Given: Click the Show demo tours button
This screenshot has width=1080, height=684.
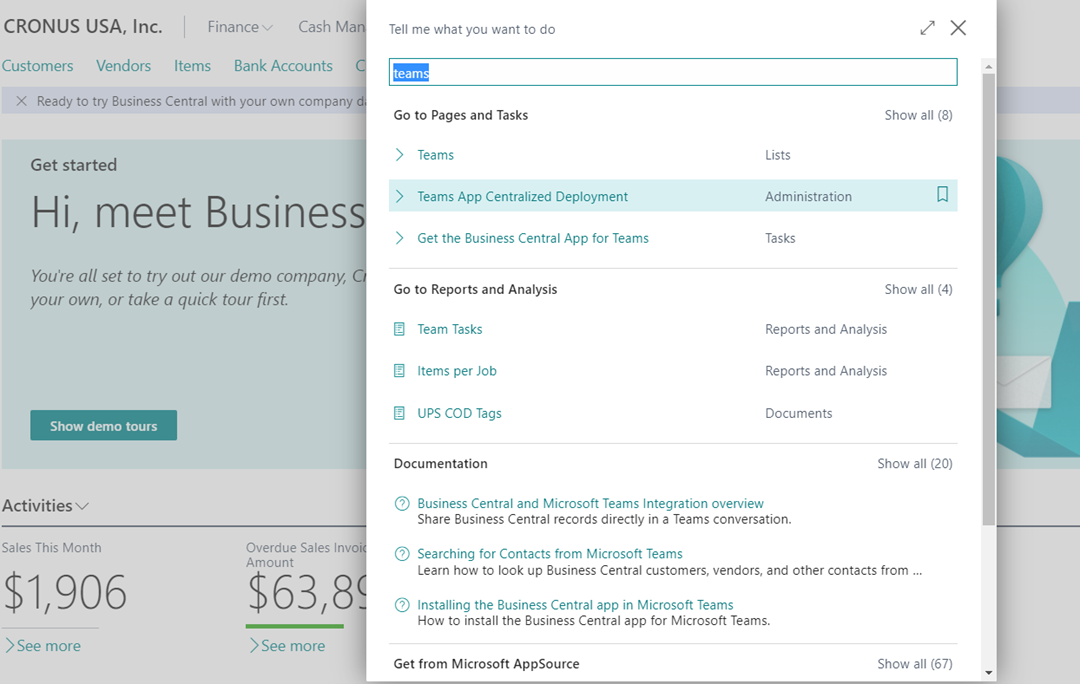Looking at the screenshot, I should tap(103, 426).
